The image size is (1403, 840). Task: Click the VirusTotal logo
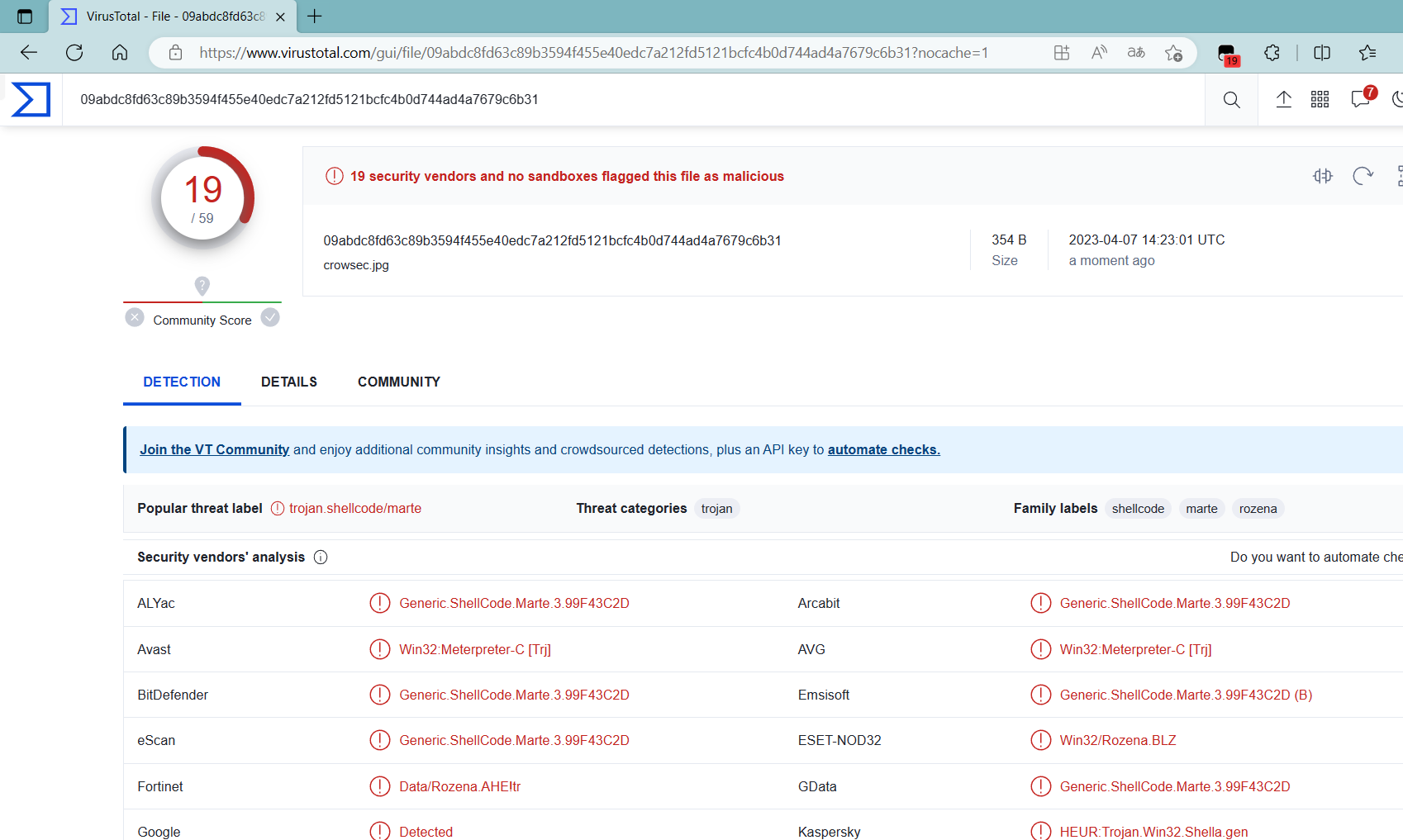pyautogui.click(x=30, y=99)
